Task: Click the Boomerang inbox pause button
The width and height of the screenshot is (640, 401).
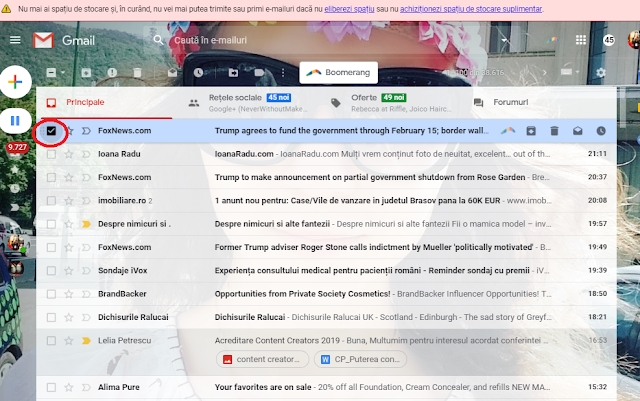Action: pyautogui.click(x=15, y=121)
